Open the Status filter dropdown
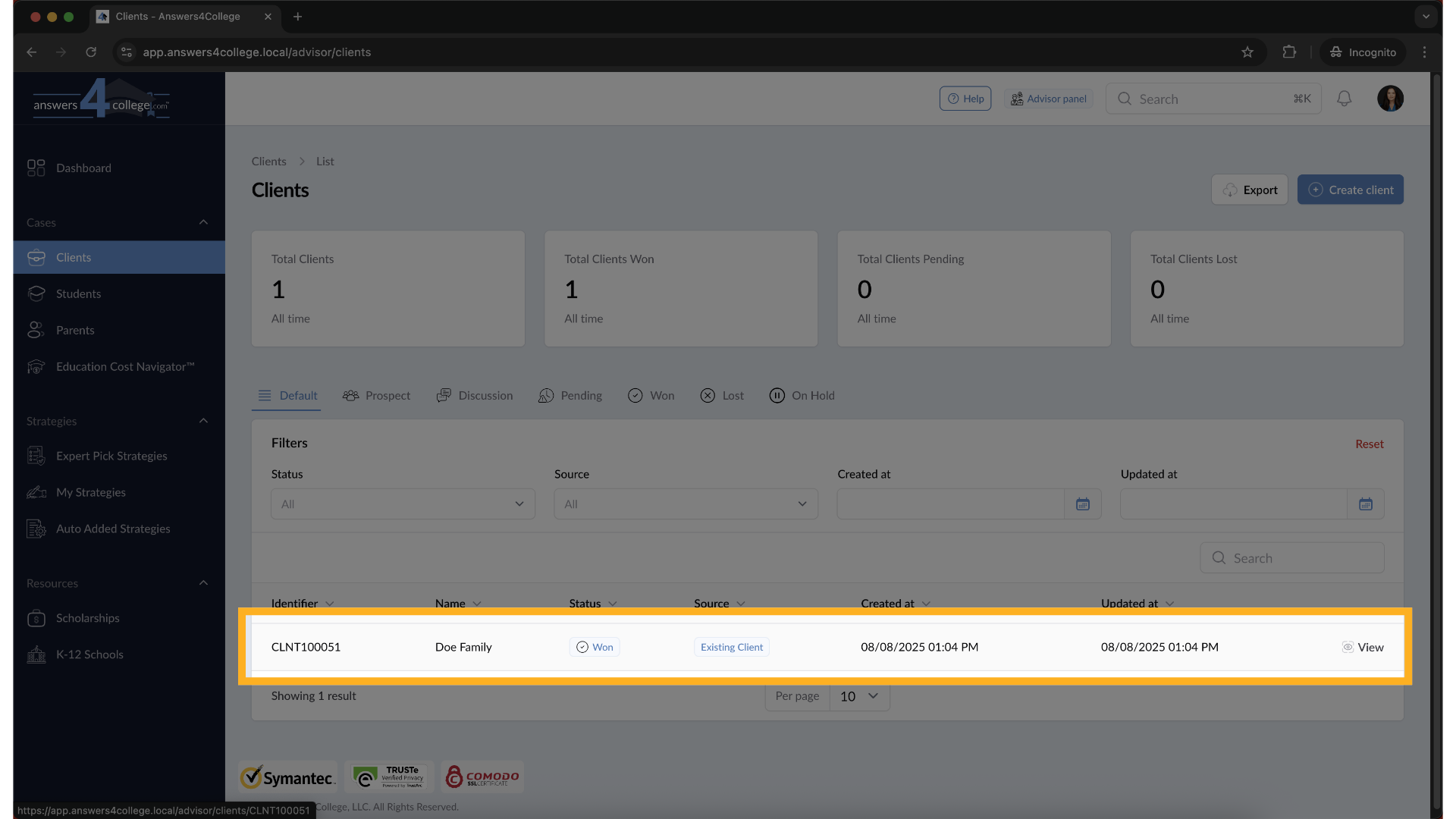 point(403,504)
